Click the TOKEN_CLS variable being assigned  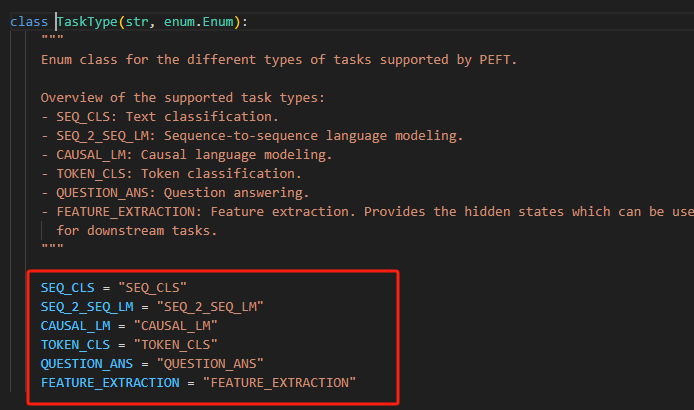coord(76,344)
